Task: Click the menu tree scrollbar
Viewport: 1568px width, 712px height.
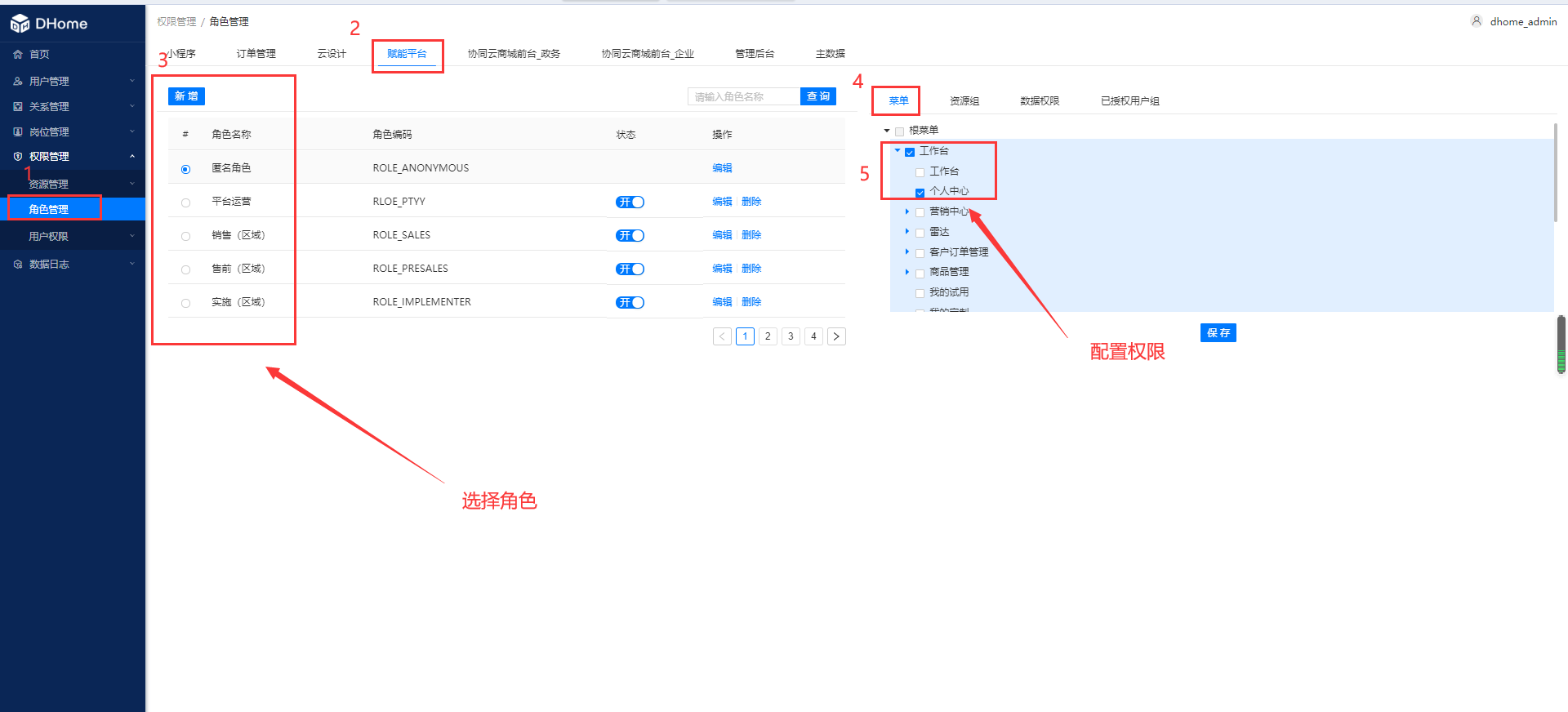Action: coord(1556,172)
